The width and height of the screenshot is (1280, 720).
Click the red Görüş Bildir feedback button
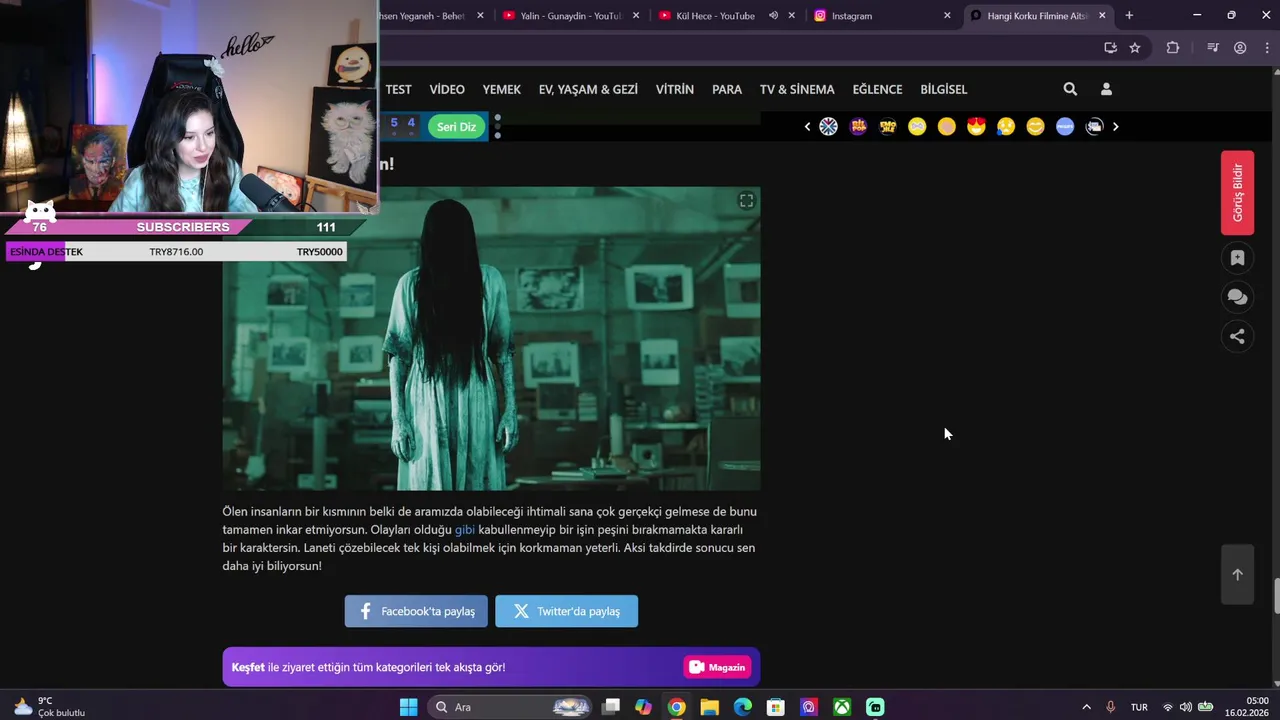[x=1237, y=193]
